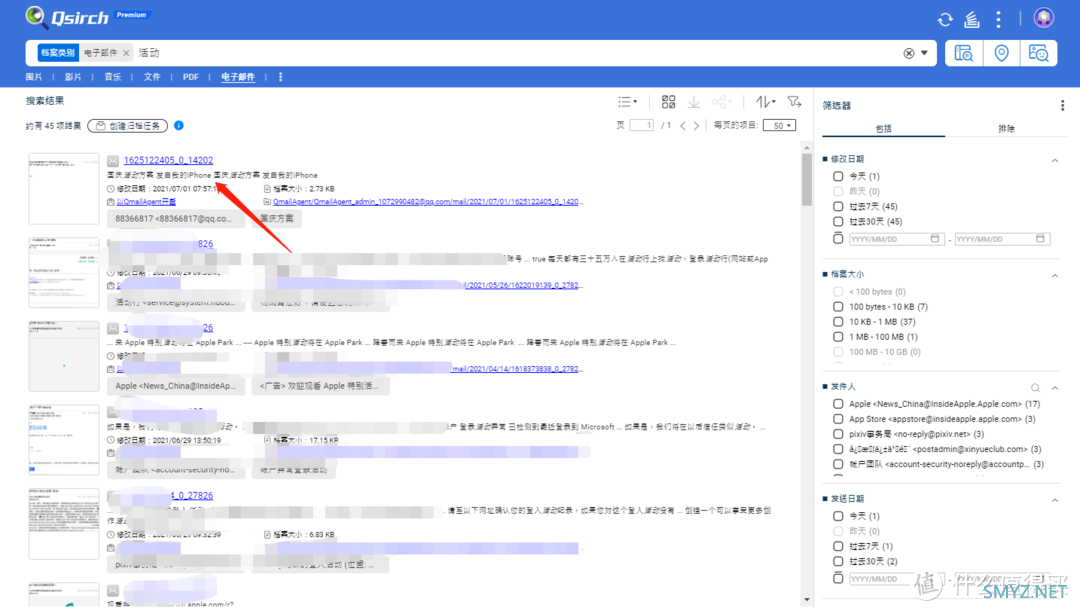Remove the 电子邮件 filter chip

(126, 53)
